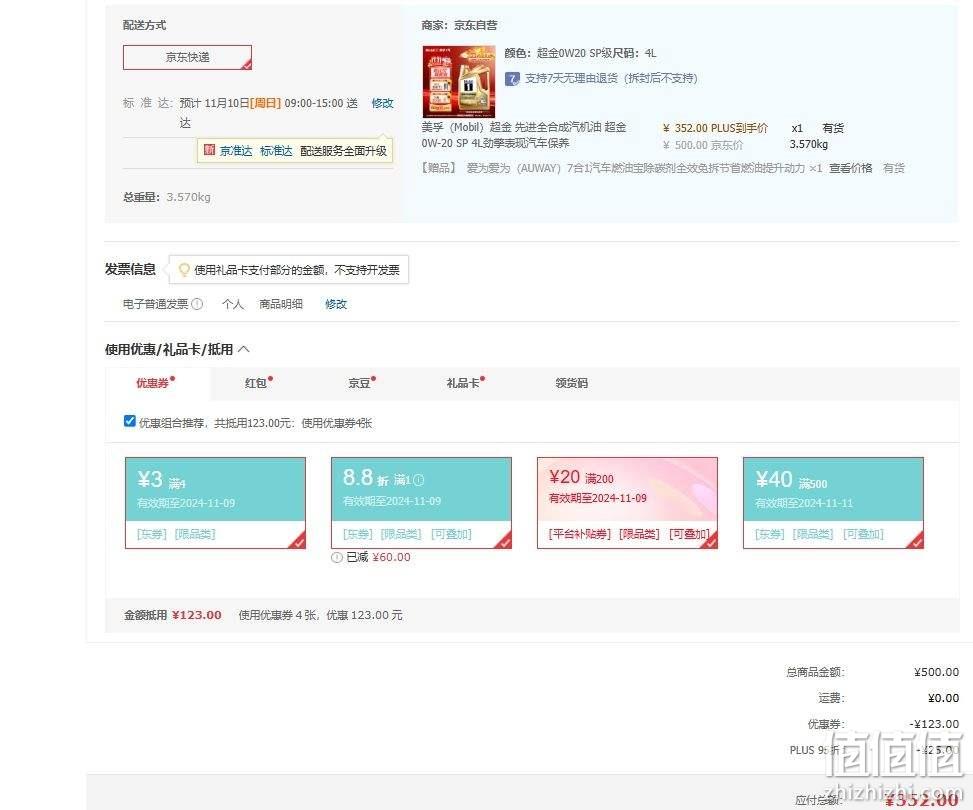Viewport: 973px width, 810px height.
Task: Click the ¥ 500.00 京东价 original price
Action: tap(702, 145)
